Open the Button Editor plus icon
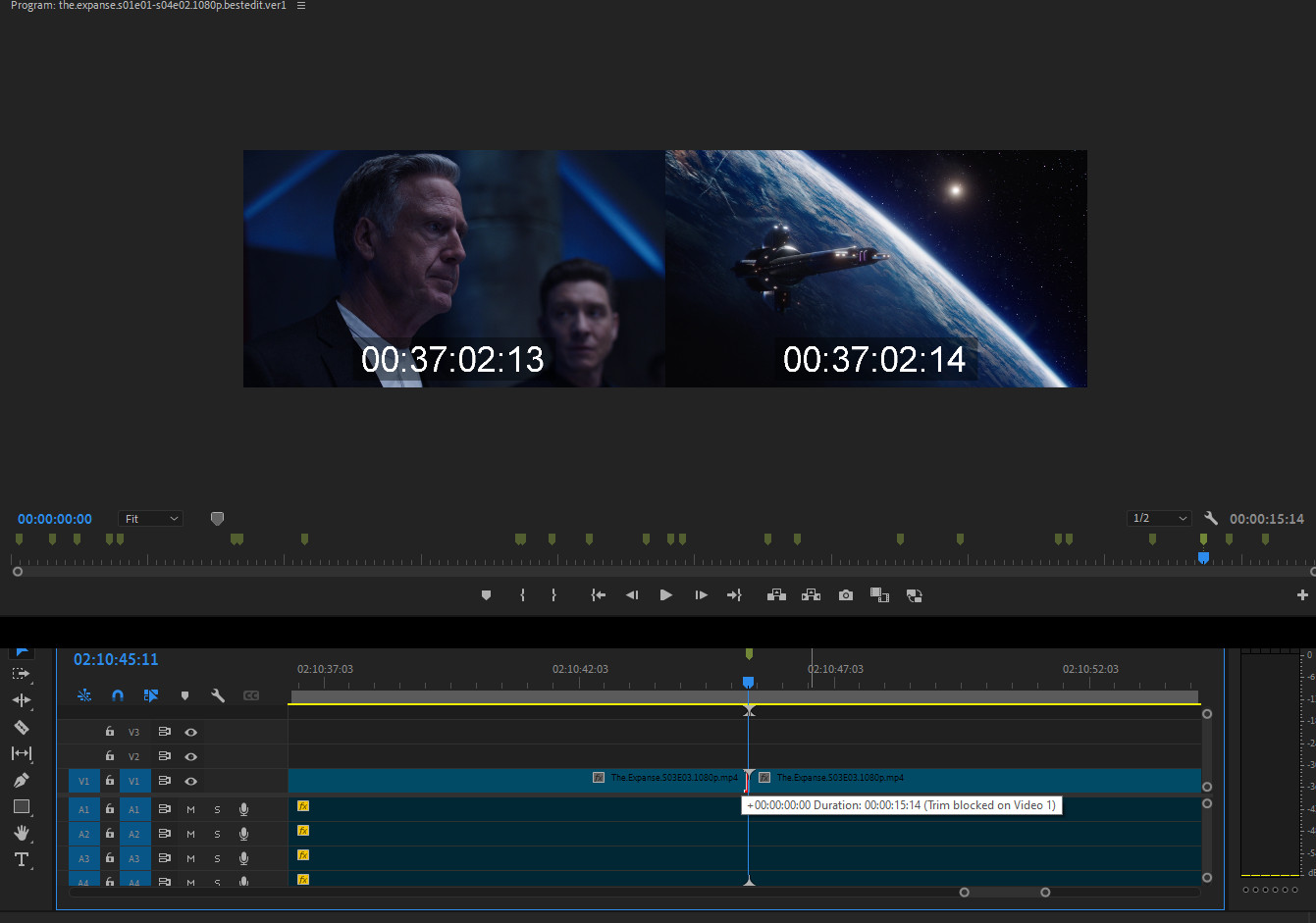The height and width of the screenshot is (923, 1316). click(1302, 595)
